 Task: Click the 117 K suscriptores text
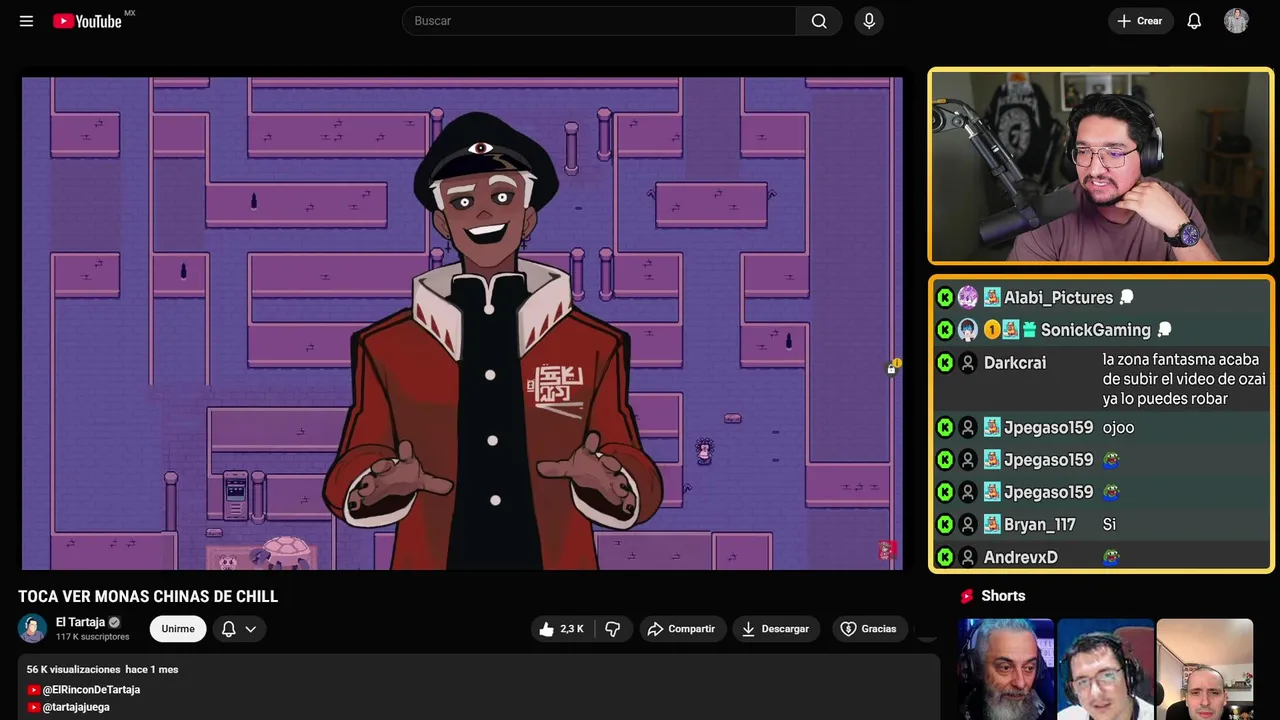coord(93,637)
